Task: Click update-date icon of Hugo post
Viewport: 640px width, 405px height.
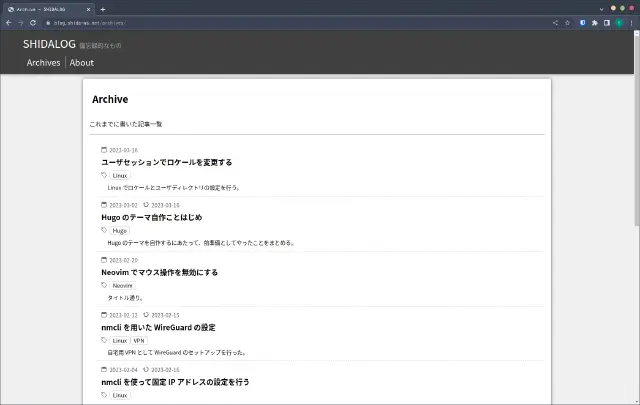Action: point(146,205)
